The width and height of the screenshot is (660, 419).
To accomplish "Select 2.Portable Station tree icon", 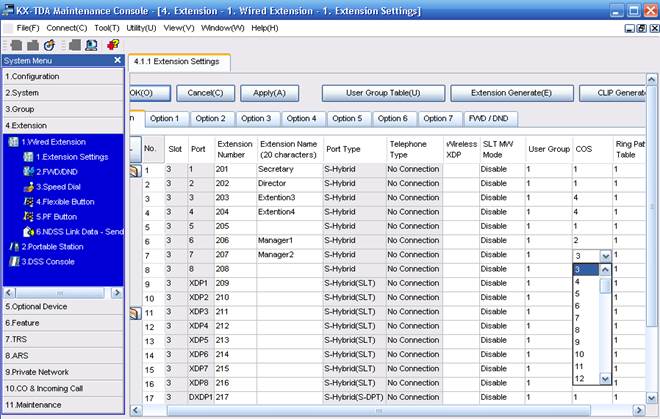I will click(x=14, y=247).
